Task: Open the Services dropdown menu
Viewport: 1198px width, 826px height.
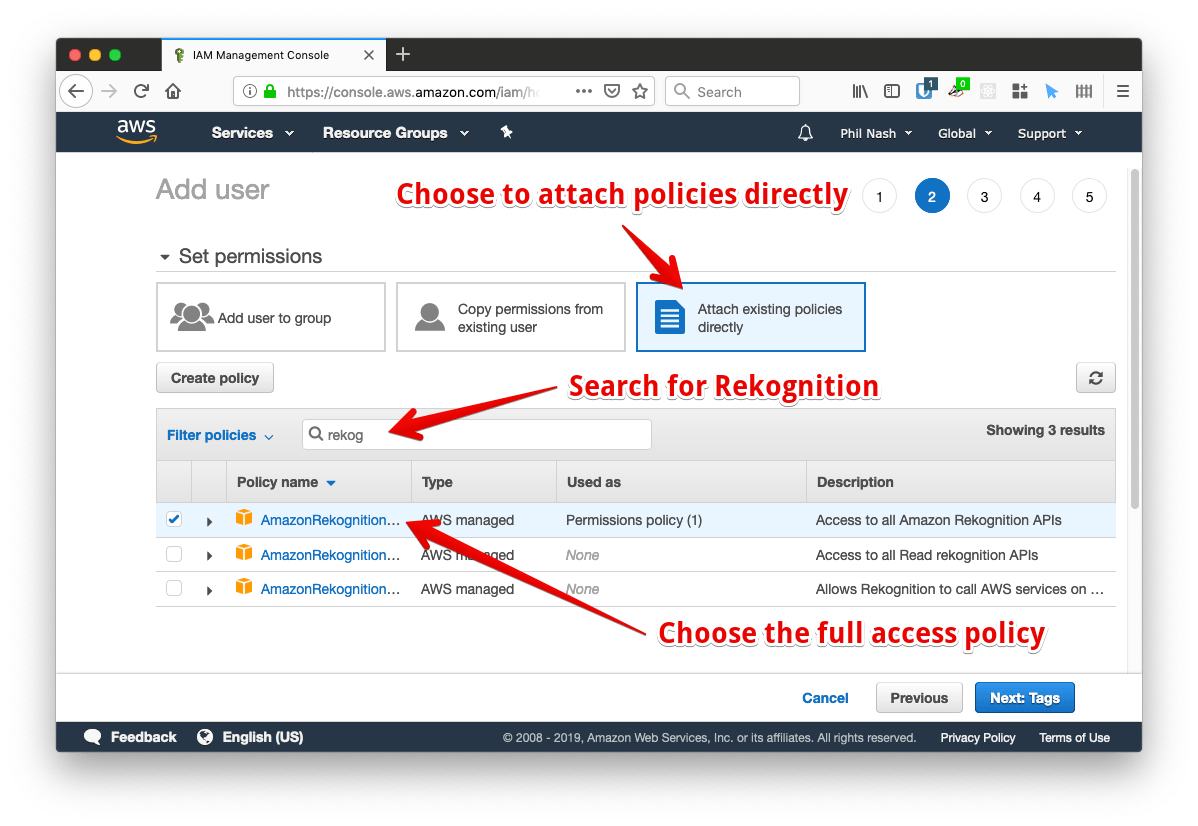Action: 252,133
